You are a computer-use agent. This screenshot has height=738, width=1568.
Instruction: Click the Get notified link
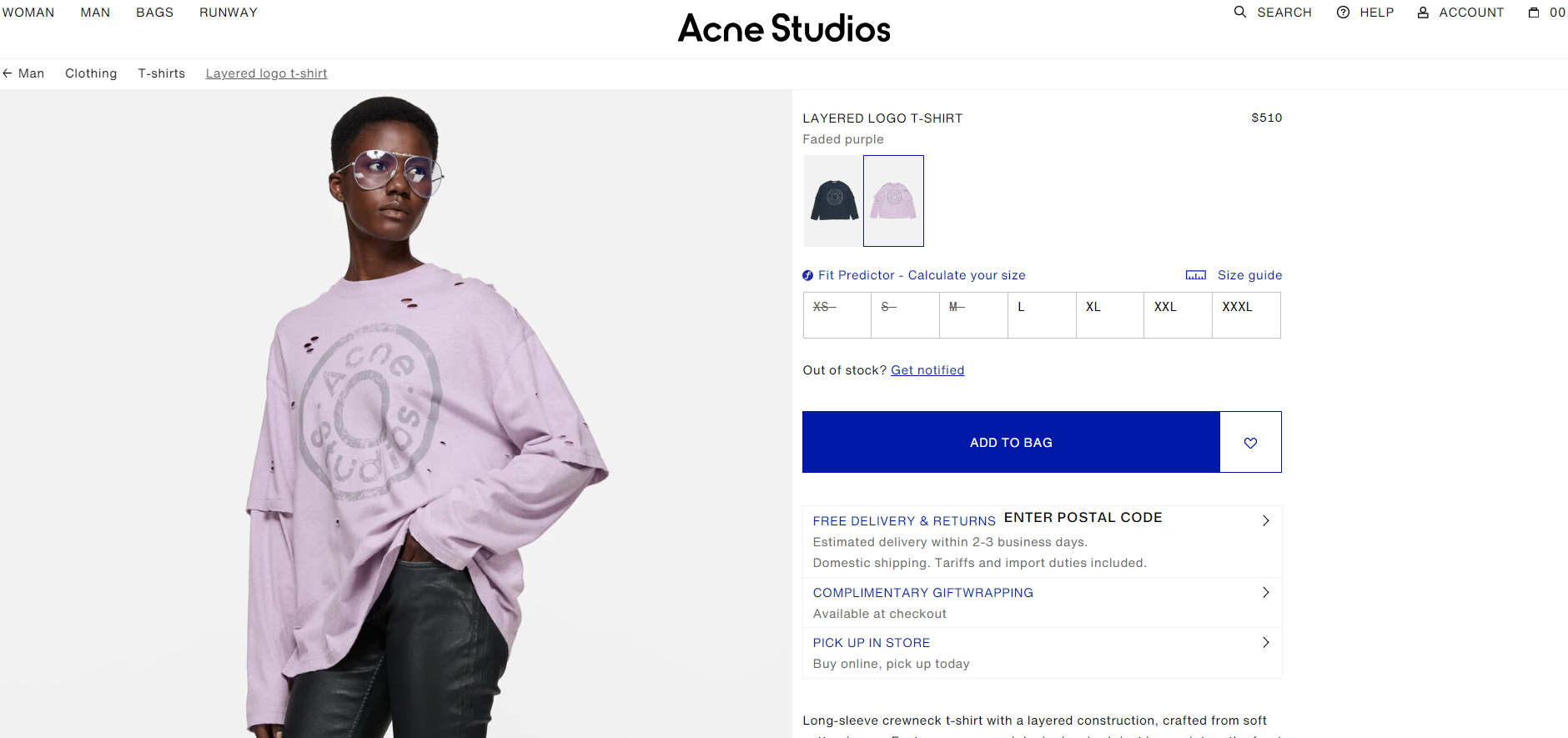click(x=927, y=370)
